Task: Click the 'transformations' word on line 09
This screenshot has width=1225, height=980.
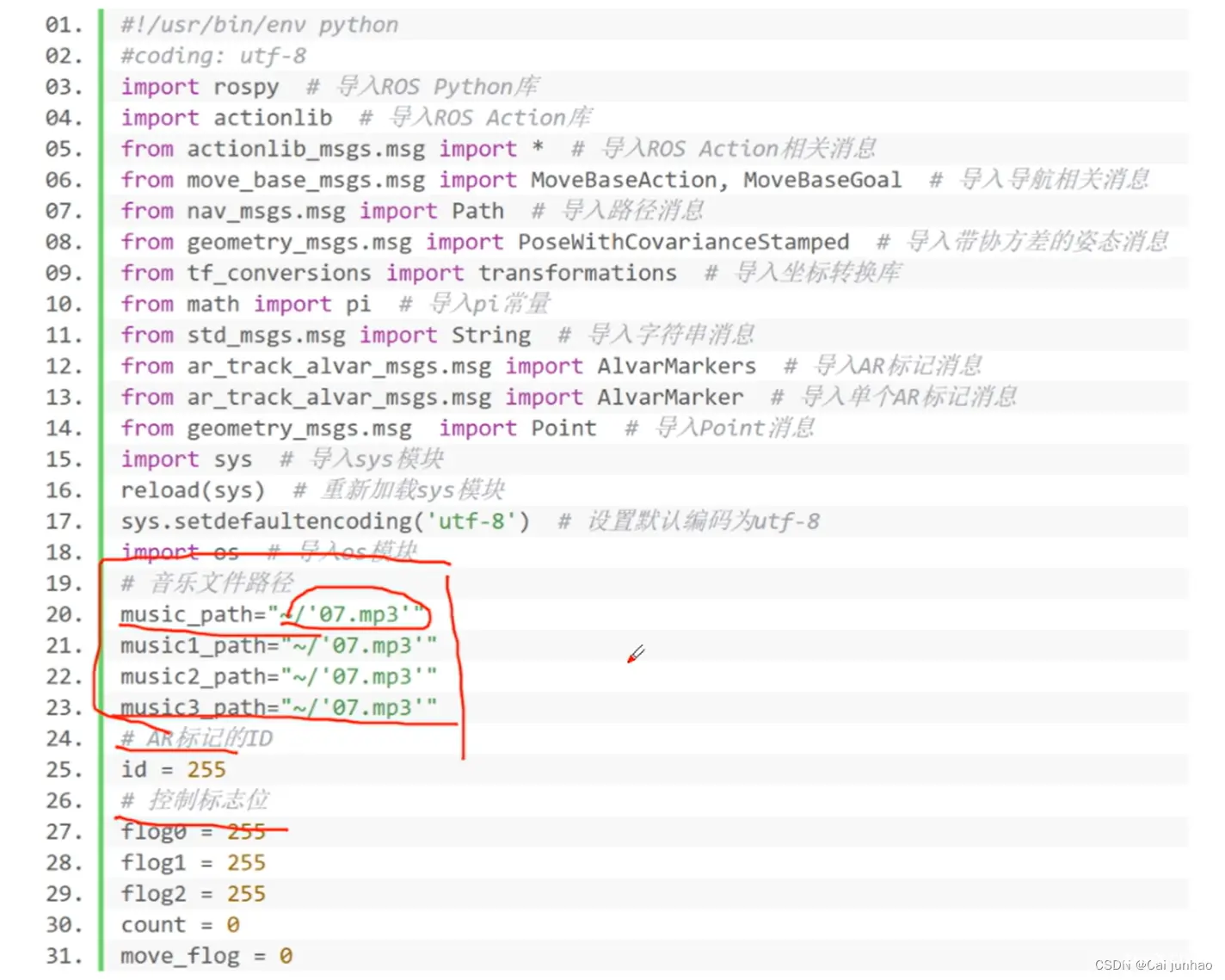Action: pos(577,273)
